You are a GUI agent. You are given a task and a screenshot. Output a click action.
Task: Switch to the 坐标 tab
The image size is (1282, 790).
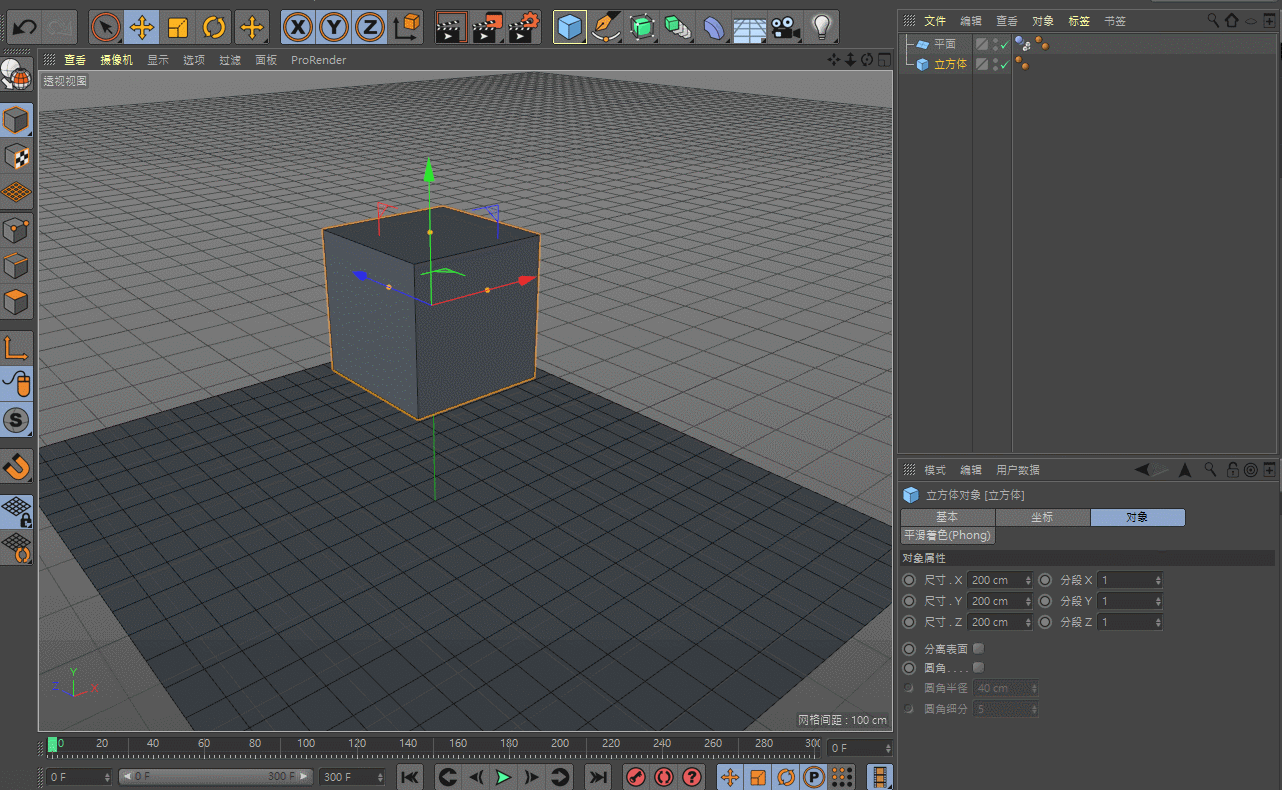tap(1043, 517)
